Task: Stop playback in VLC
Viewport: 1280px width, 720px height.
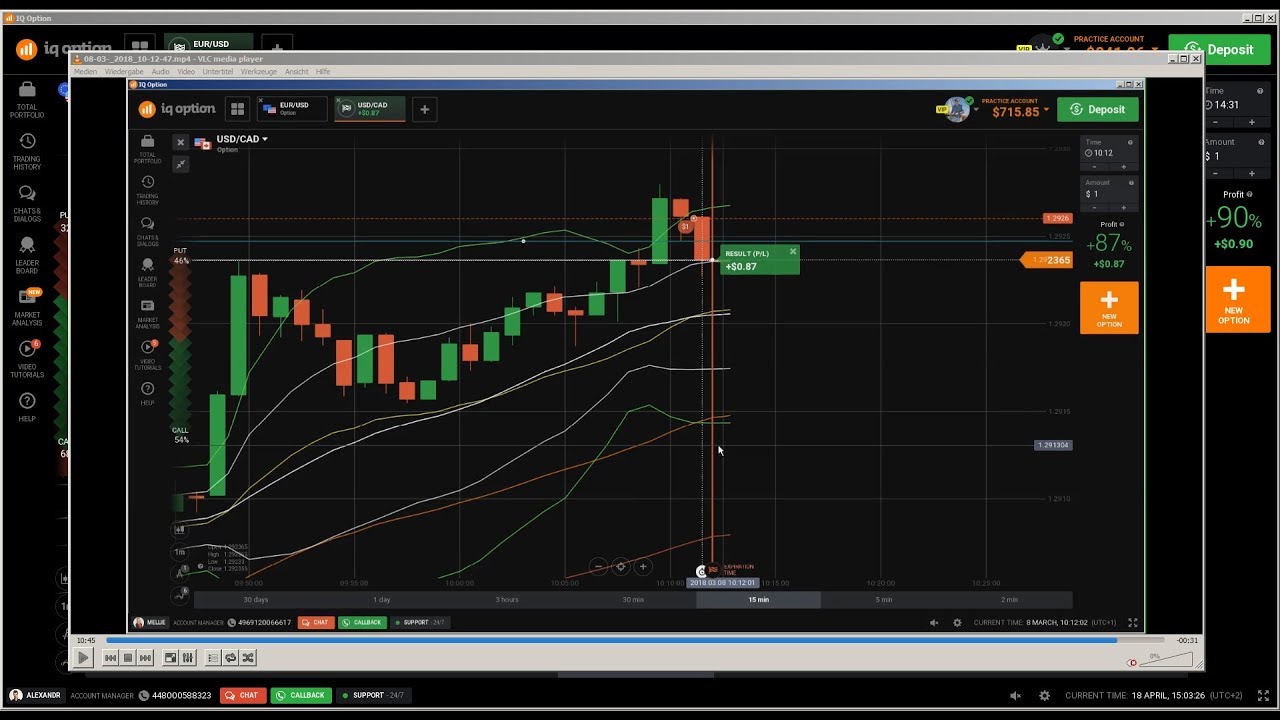Action: click(128, 658)
